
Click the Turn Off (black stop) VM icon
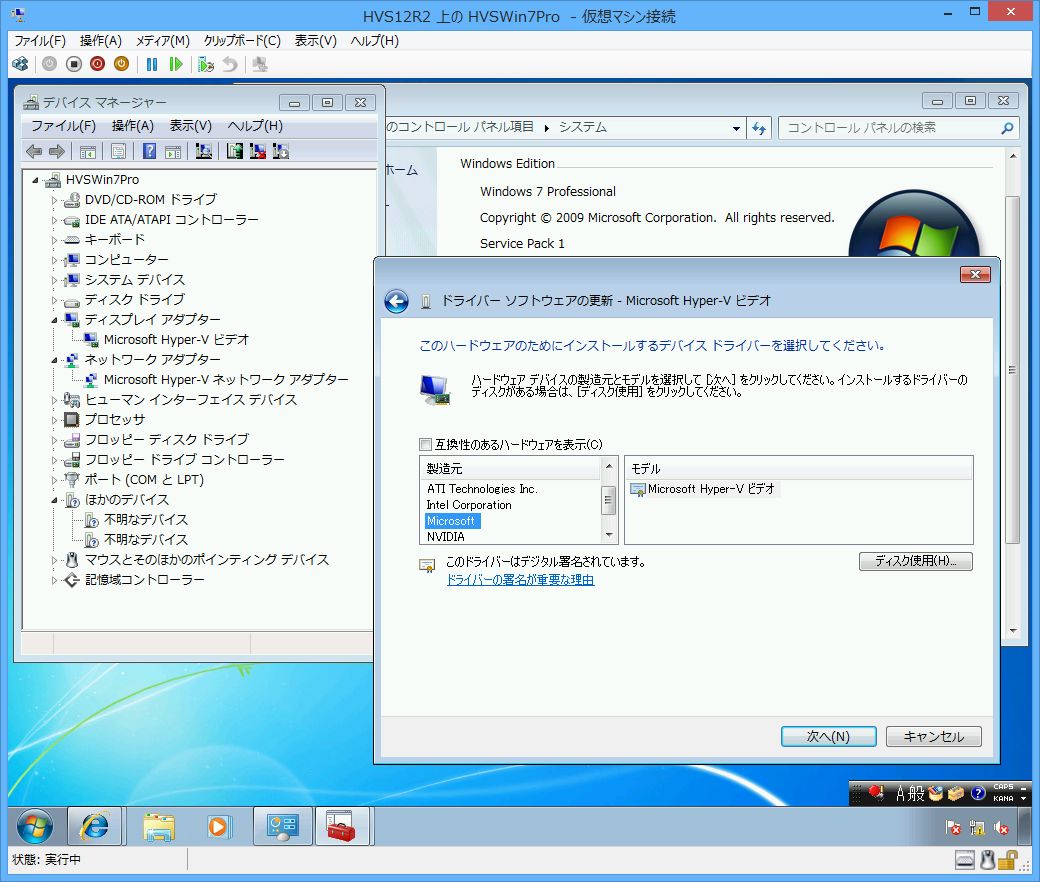coord(74,64)
